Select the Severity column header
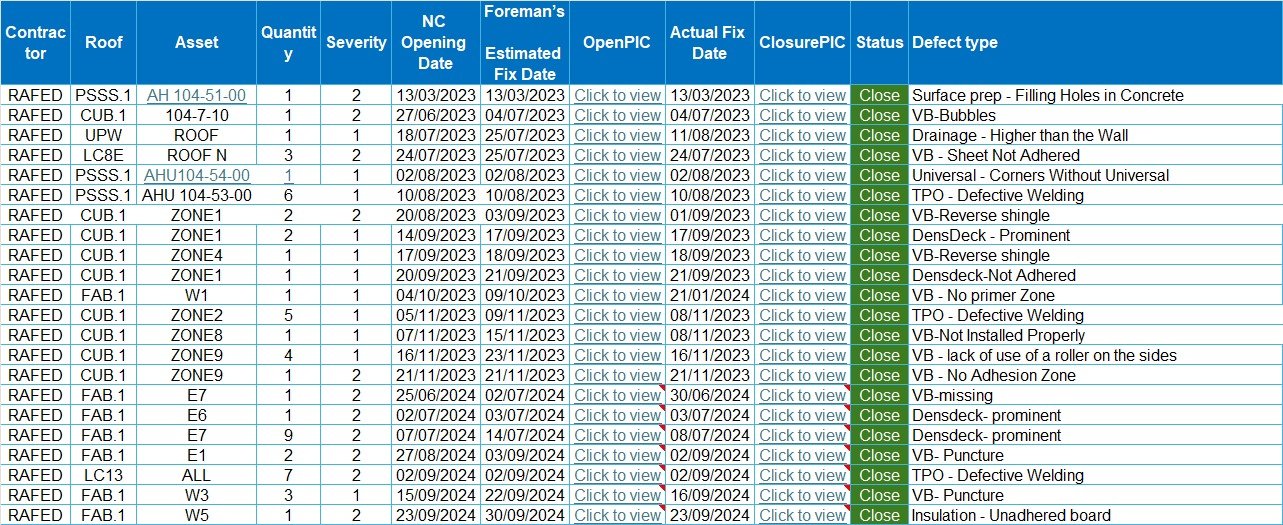This screenshot has height=525, width=1283. 356,42
